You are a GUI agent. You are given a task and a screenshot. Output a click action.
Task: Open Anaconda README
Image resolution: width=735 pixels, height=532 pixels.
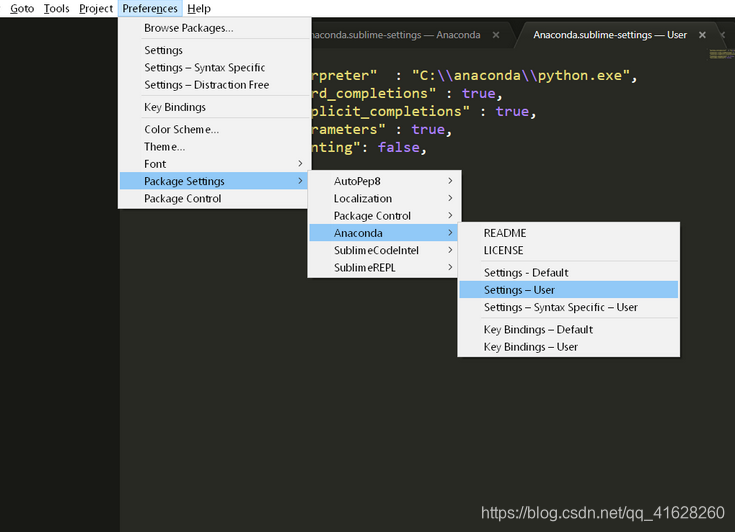click(x=569, y=233)
